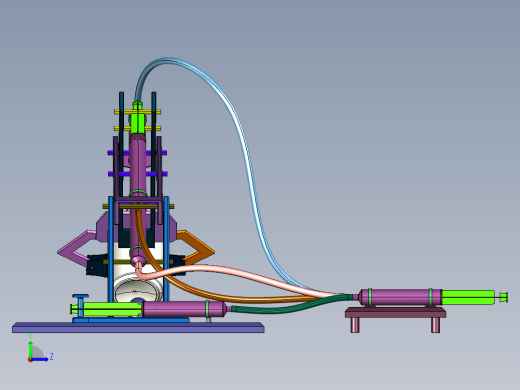520x390 pixels.
Task: Select the lower-left horizontal syringe barrel
Action: [185, 309]
